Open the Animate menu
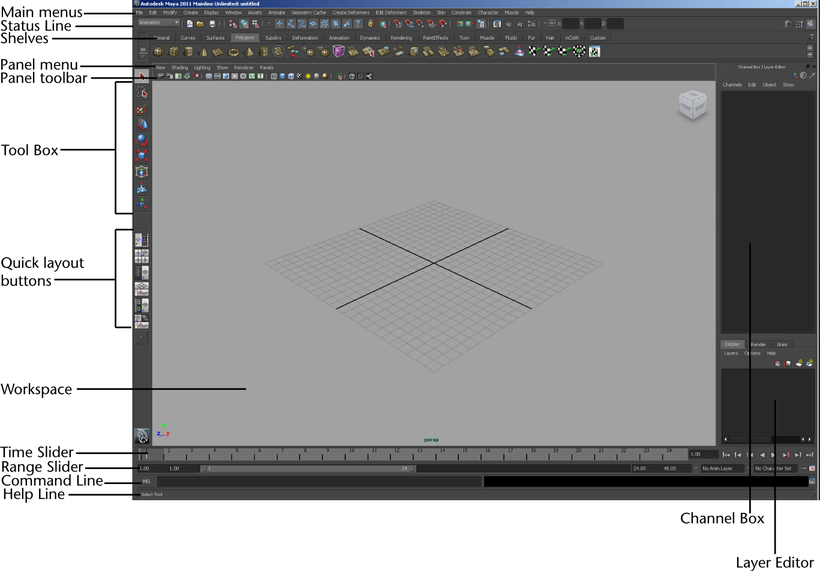820x571 pixels. point(277,13)
